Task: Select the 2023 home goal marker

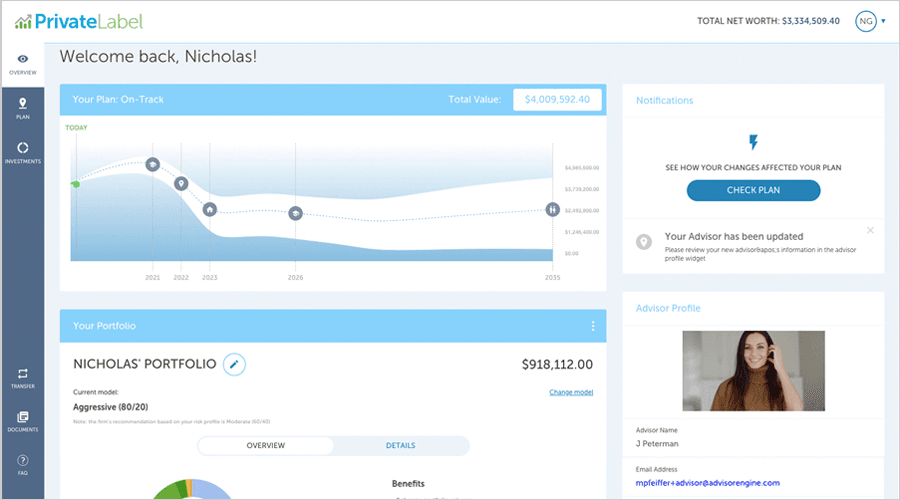Action: click(209, 210)
